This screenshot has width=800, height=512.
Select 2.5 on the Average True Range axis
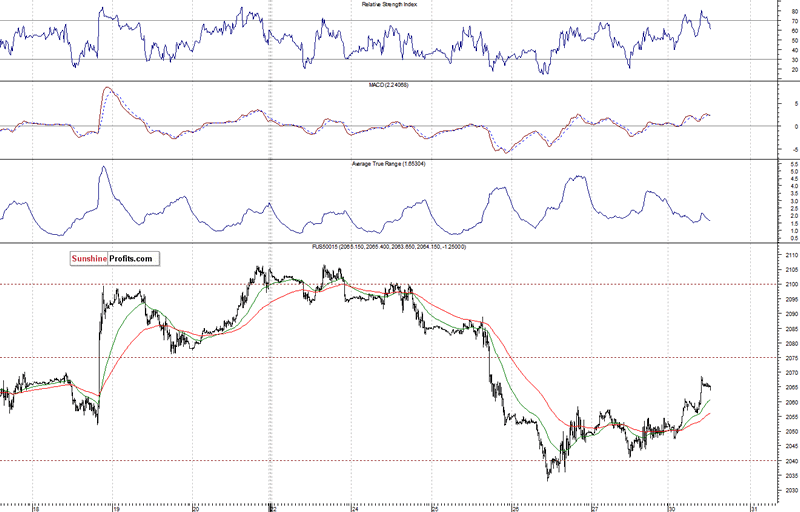pos(794,209)
